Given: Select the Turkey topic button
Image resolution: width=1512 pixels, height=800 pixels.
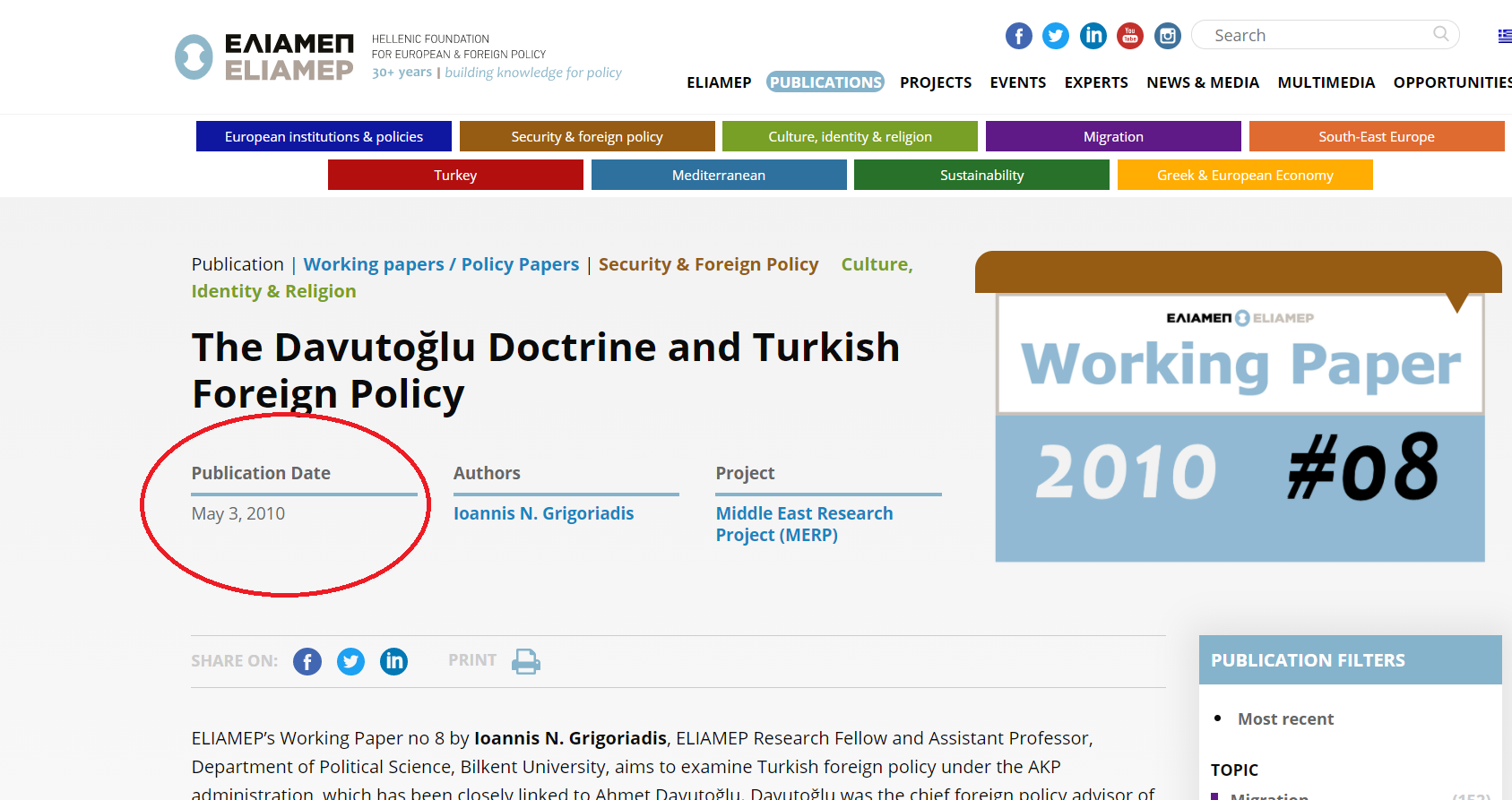Looking at the screenshot, I should tap(455, 175).
